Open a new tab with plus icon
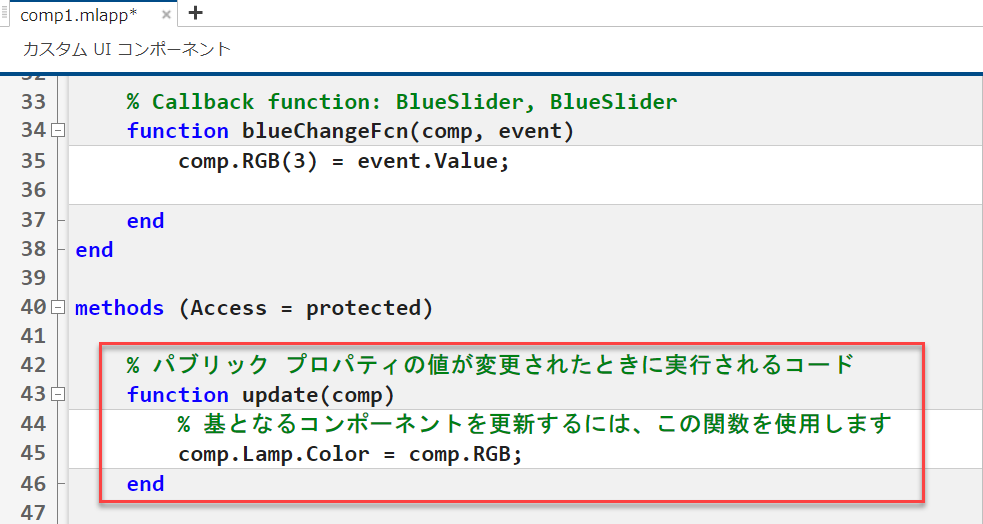The image size is (983, 524). tap(196, 13)
